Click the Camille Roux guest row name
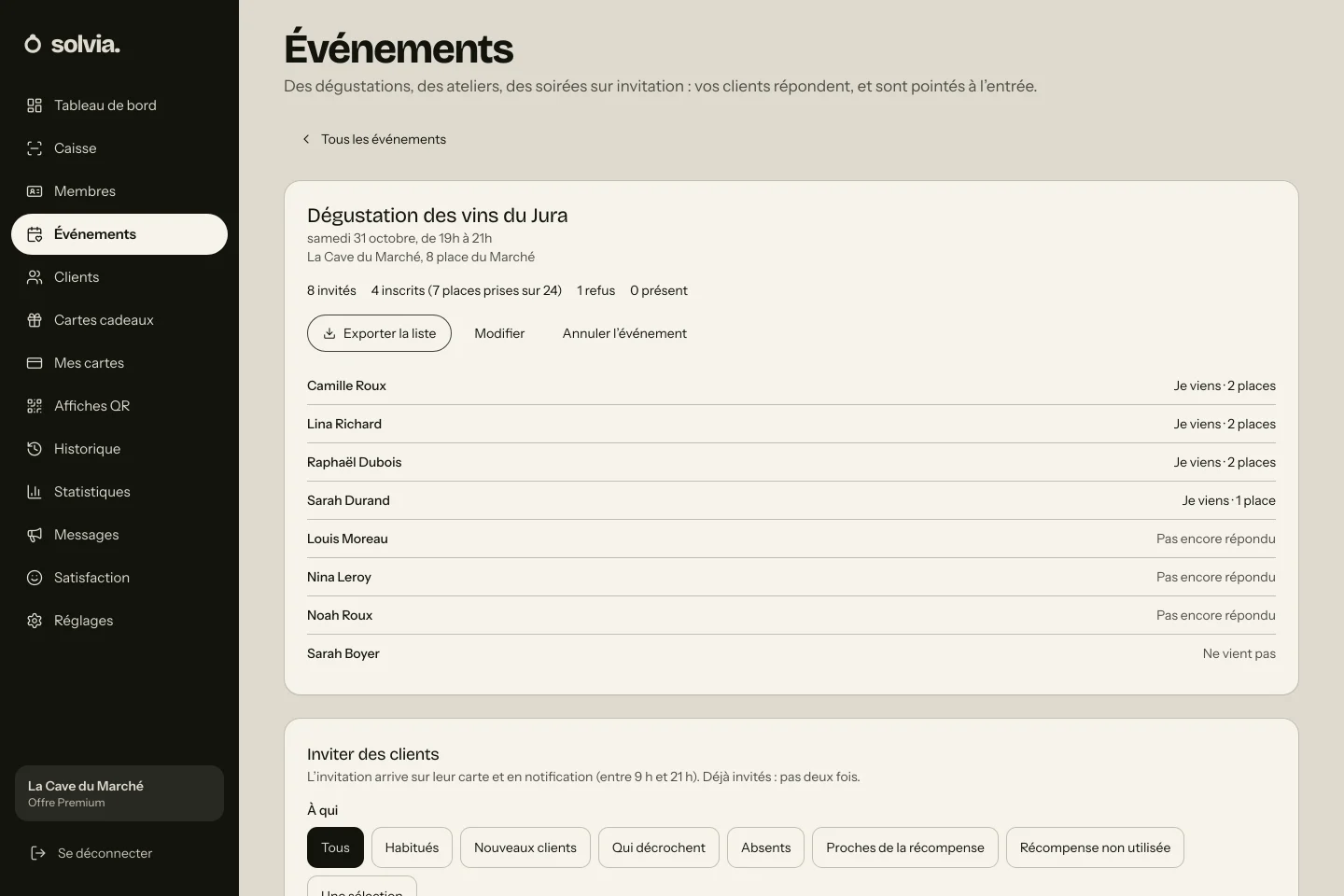Screen dimensions: 1344x896 click(x=346, y=385)
